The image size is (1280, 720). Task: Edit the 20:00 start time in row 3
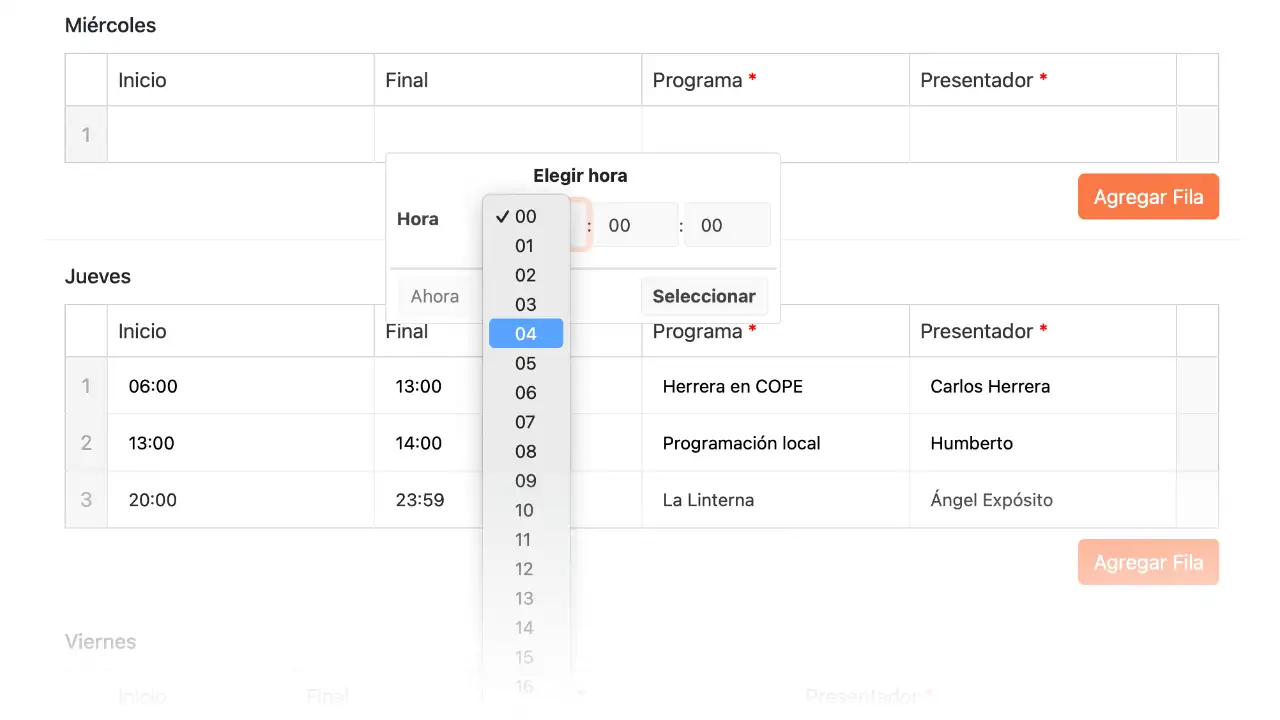click(x=240, y=500)
